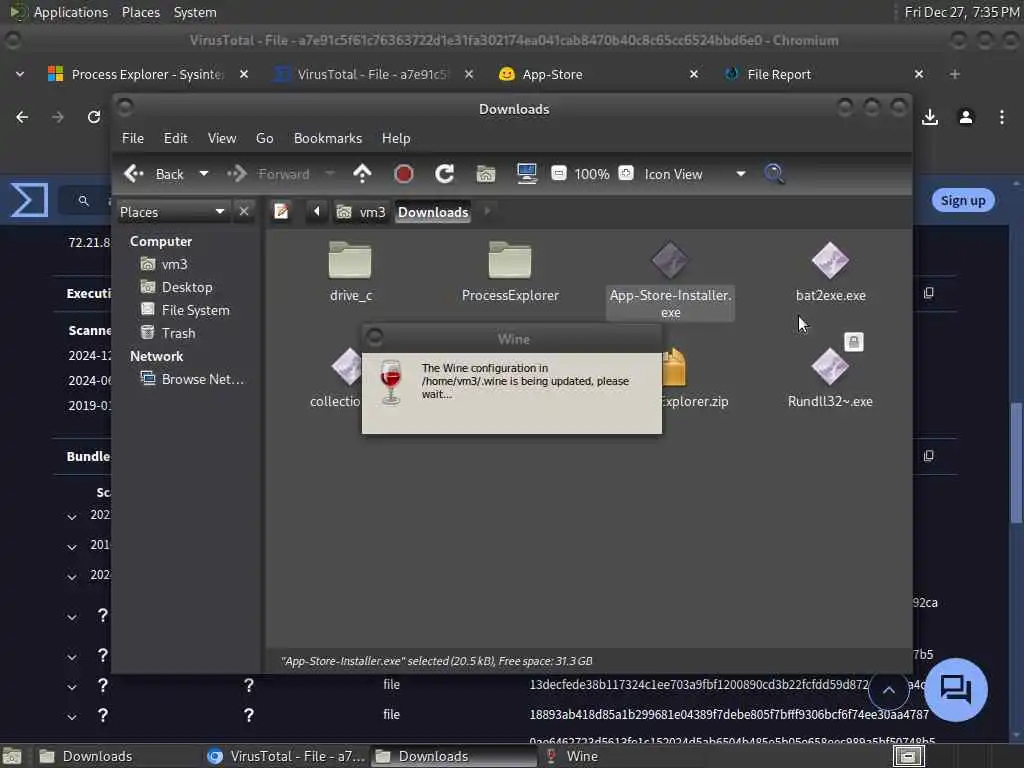This screenshot has height=768, width=1024.
Task: Open the View menu
Action: tap(222, 138)
